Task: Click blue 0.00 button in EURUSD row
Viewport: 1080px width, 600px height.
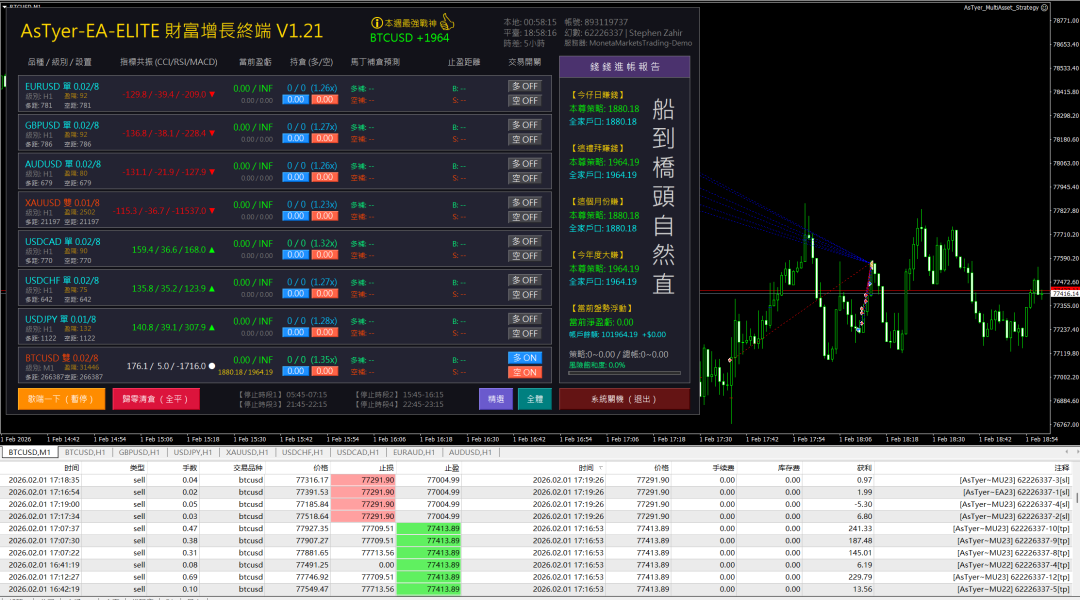Action: pyautogui.click(x=295, y=99)
